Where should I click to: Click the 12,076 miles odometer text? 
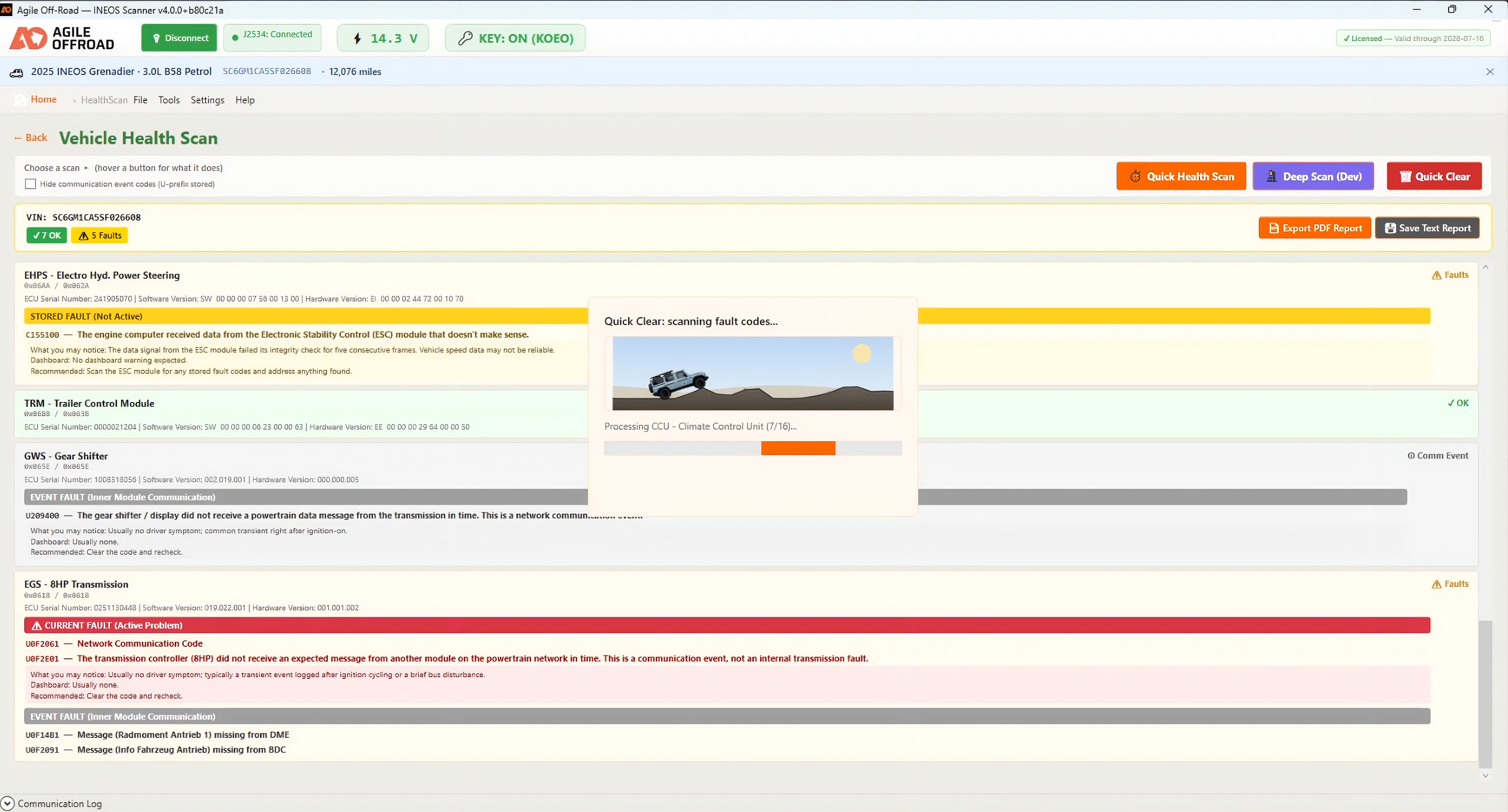pyautogui.click(x=356, y=72)
